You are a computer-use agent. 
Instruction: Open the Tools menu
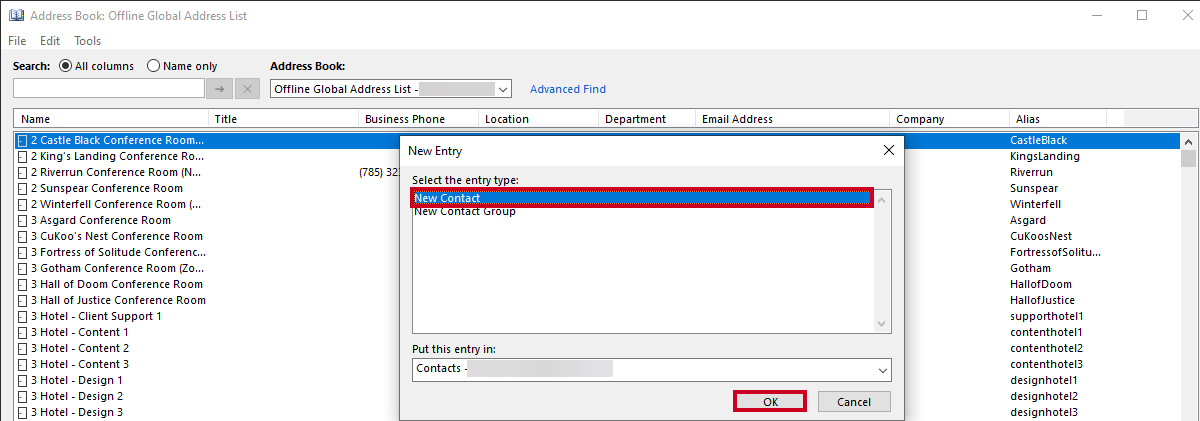click(88, 41)
